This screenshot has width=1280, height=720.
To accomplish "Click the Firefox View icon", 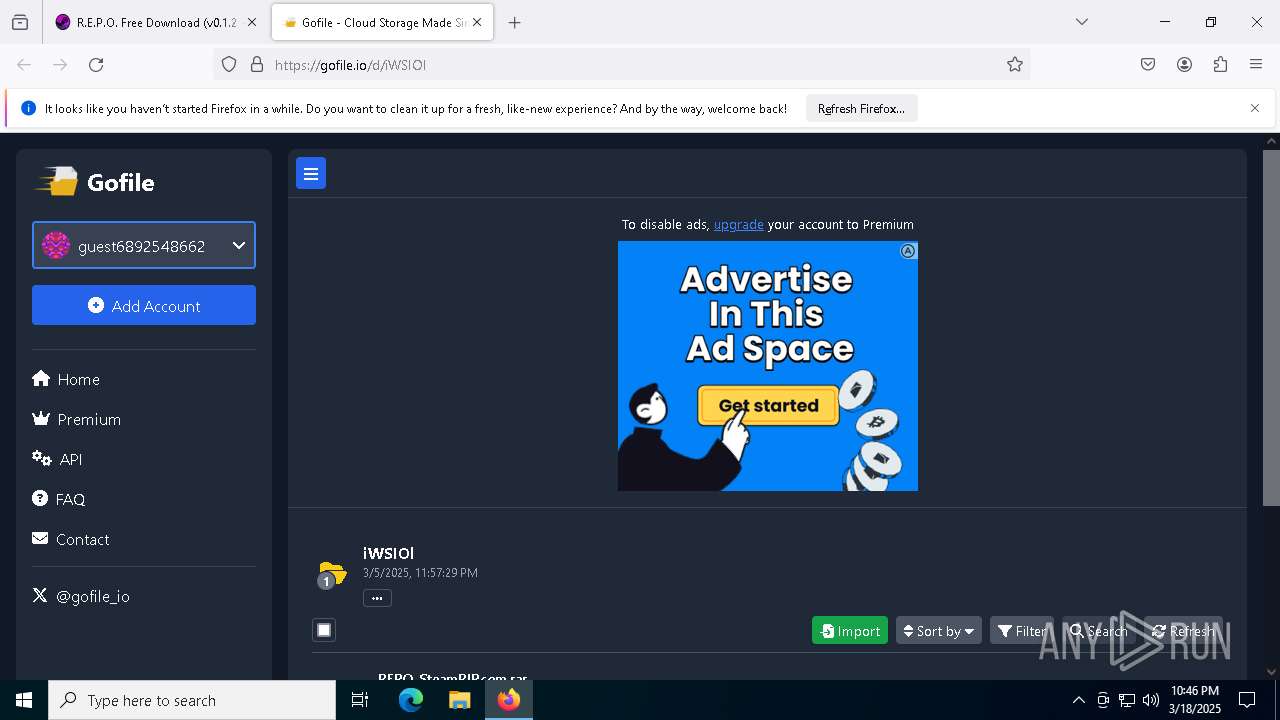I will (20, 22).
